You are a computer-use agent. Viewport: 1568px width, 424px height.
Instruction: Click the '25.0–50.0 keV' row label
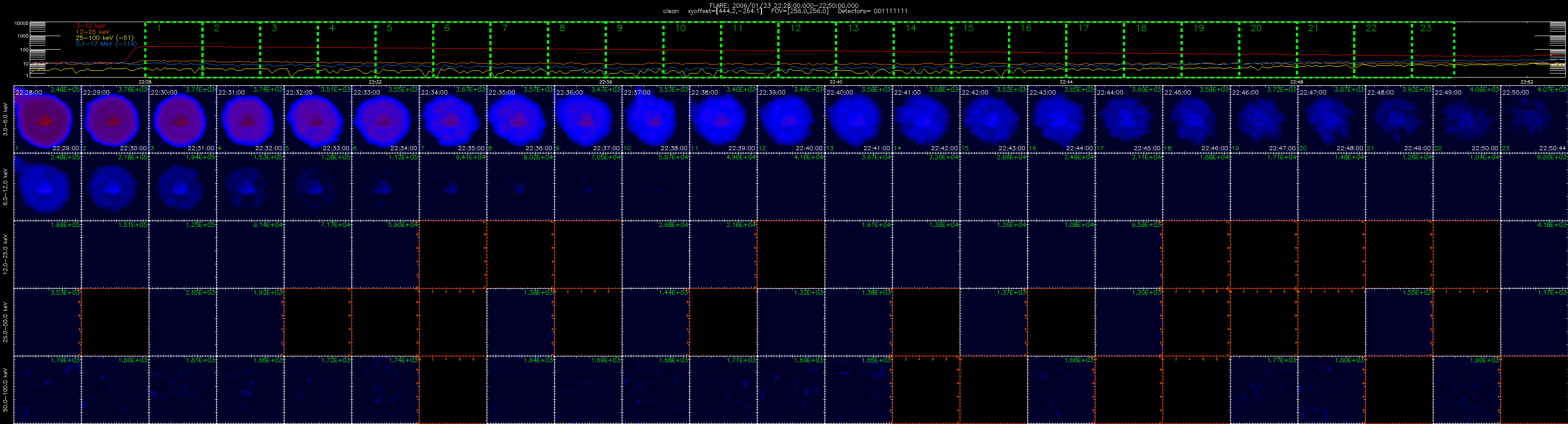(x=6, y=322)
